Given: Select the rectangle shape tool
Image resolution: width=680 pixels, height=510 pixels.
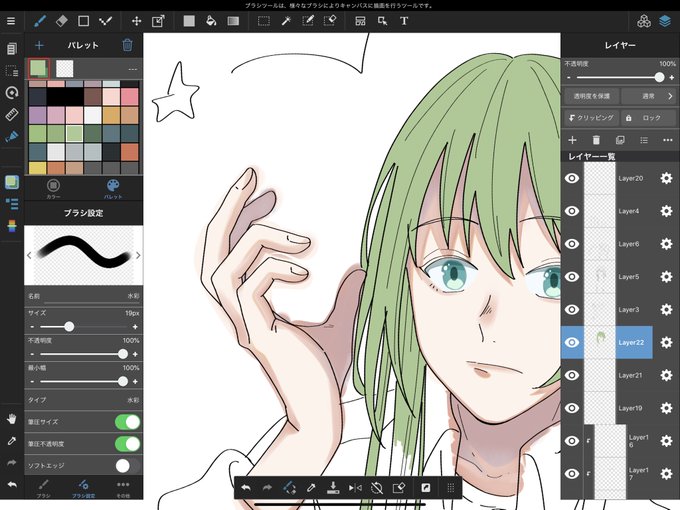Looking at the screenshot, I should (x=83, y=21).
